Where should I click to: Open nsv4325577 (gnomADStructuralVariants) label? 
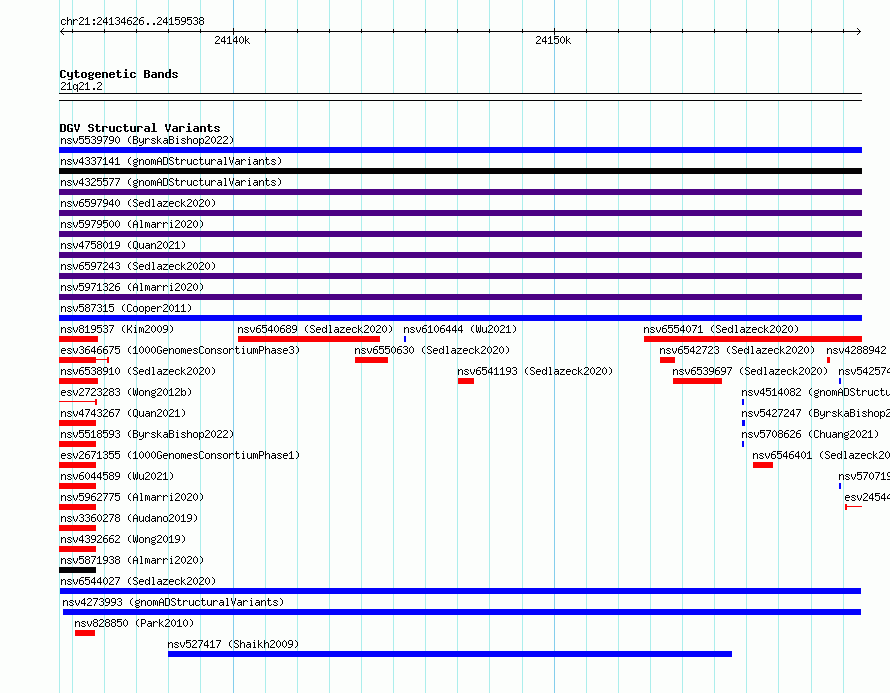coord(171,182)
